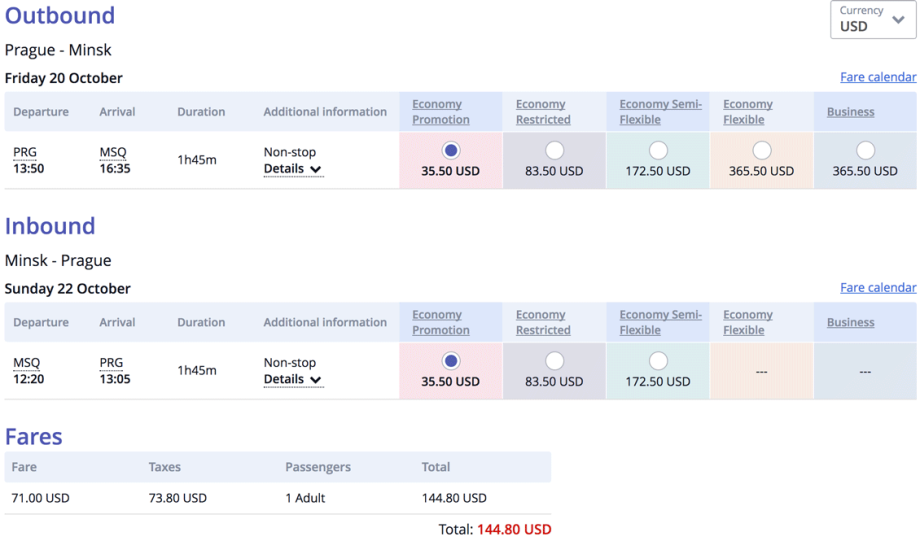
Task: Choose outbound Economy Semi-Flexible 172.50 USD fare
Action: (x=658, y=150)
